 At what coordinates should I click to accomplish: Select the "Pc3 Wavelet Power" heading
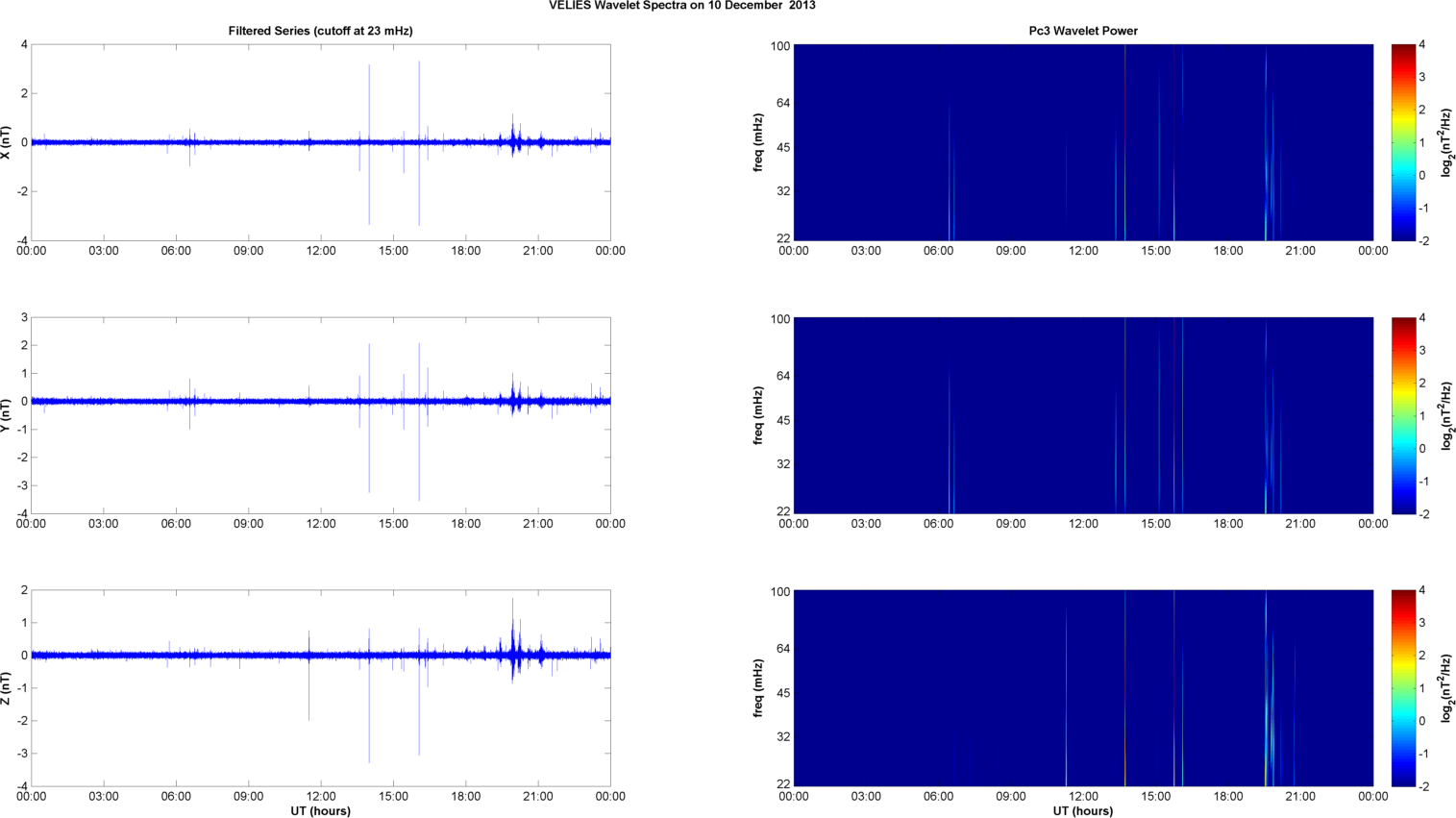point(1083,31)
